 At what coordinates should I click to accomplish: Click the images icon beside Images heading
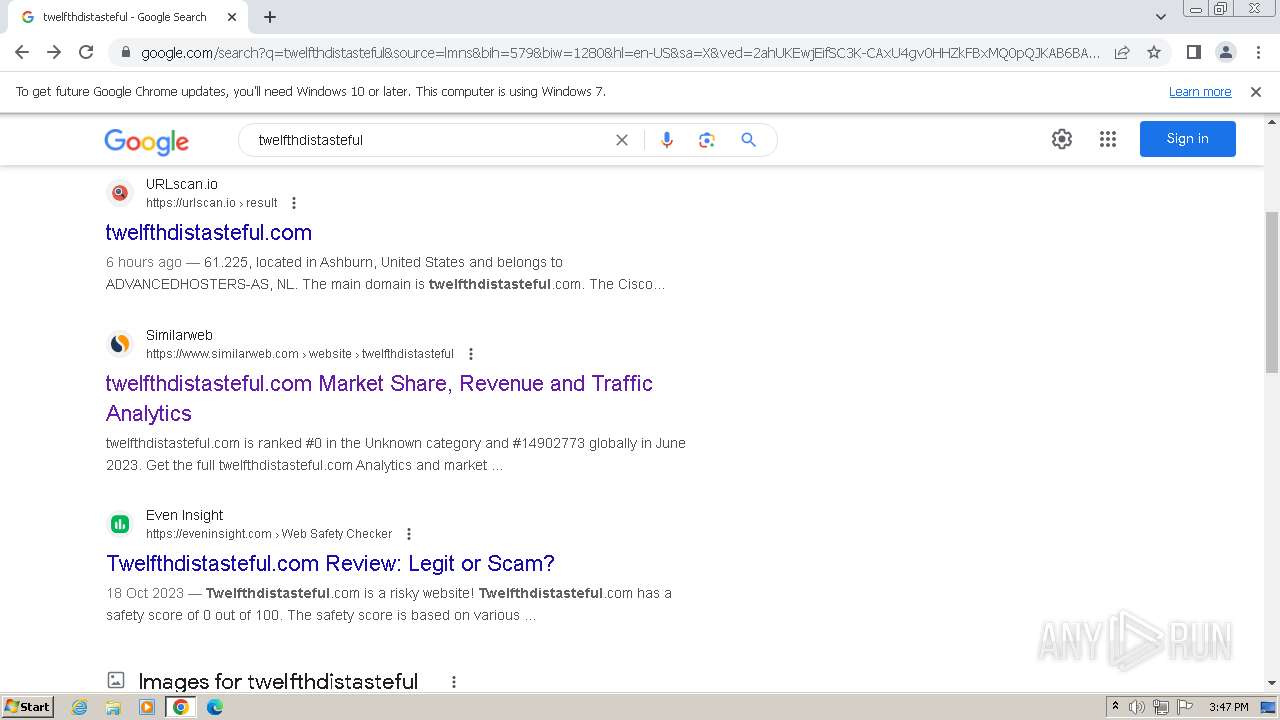(x=116, y=680)
